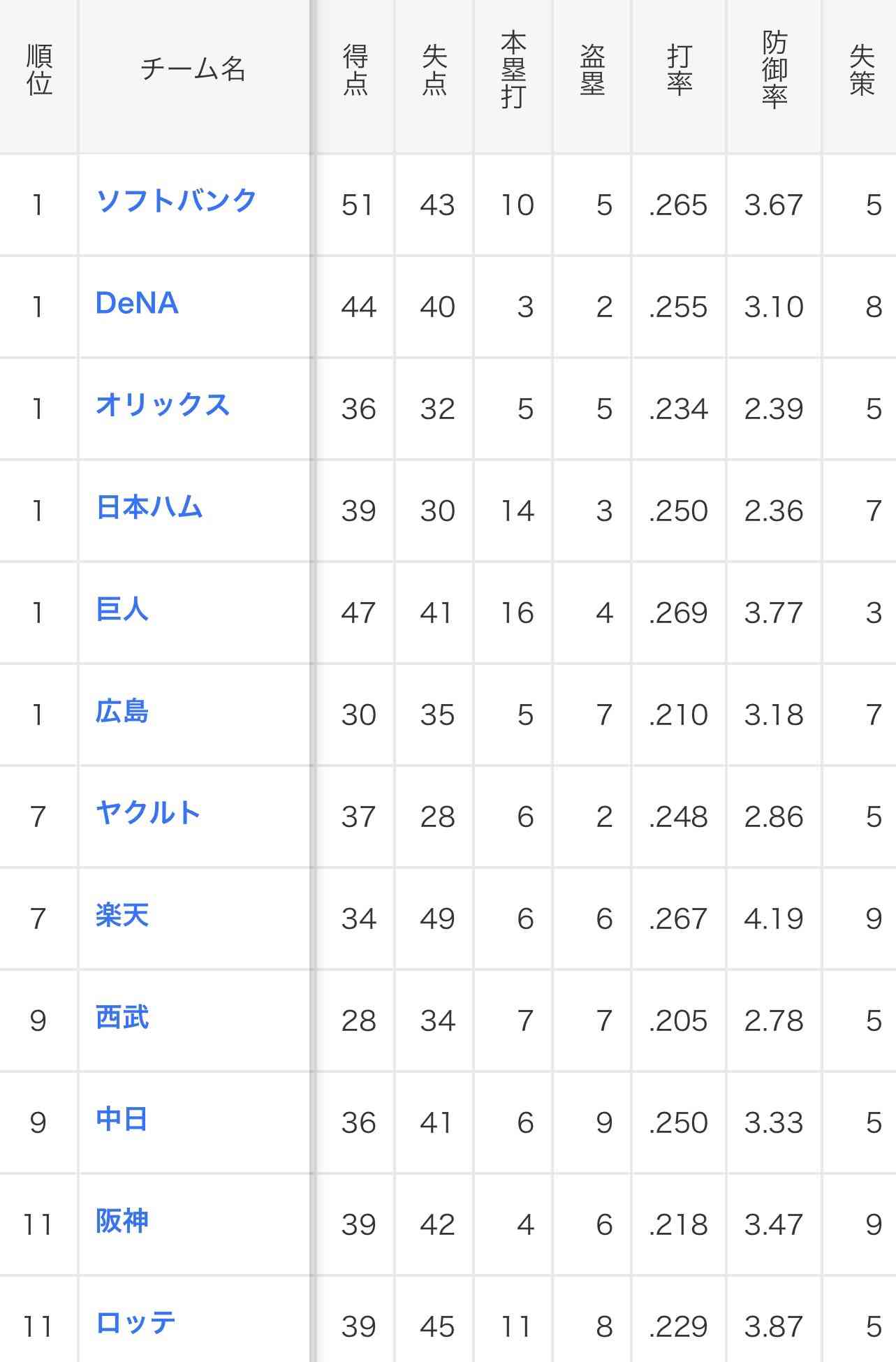Open the 楽天 team link
Image resolution: width=896 pixels, height=1362 pixels.
pos(122,915)
